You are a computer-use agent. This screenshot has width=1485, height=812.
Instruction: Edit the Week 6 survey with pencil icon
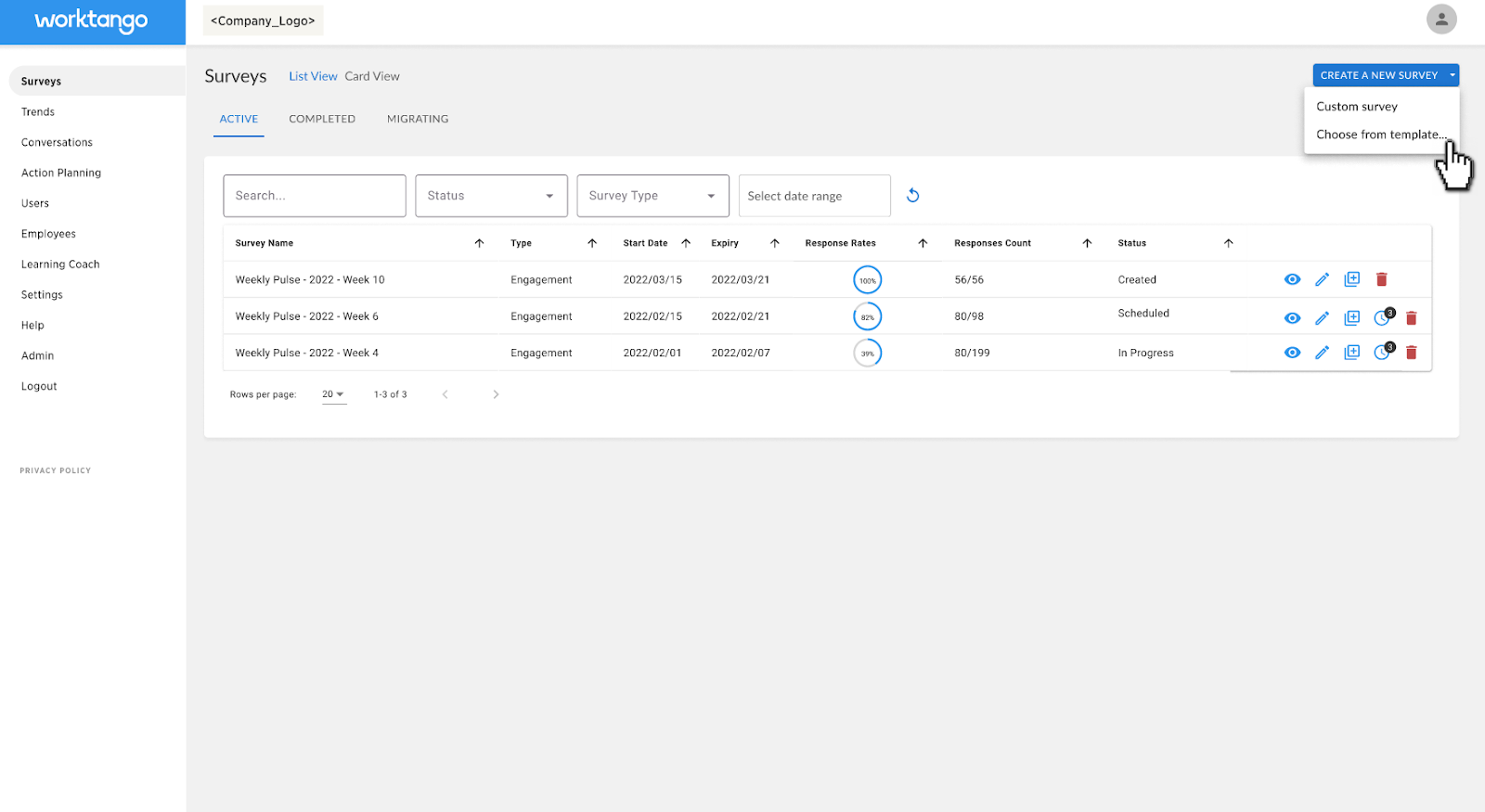click(x=1322, y=318)
